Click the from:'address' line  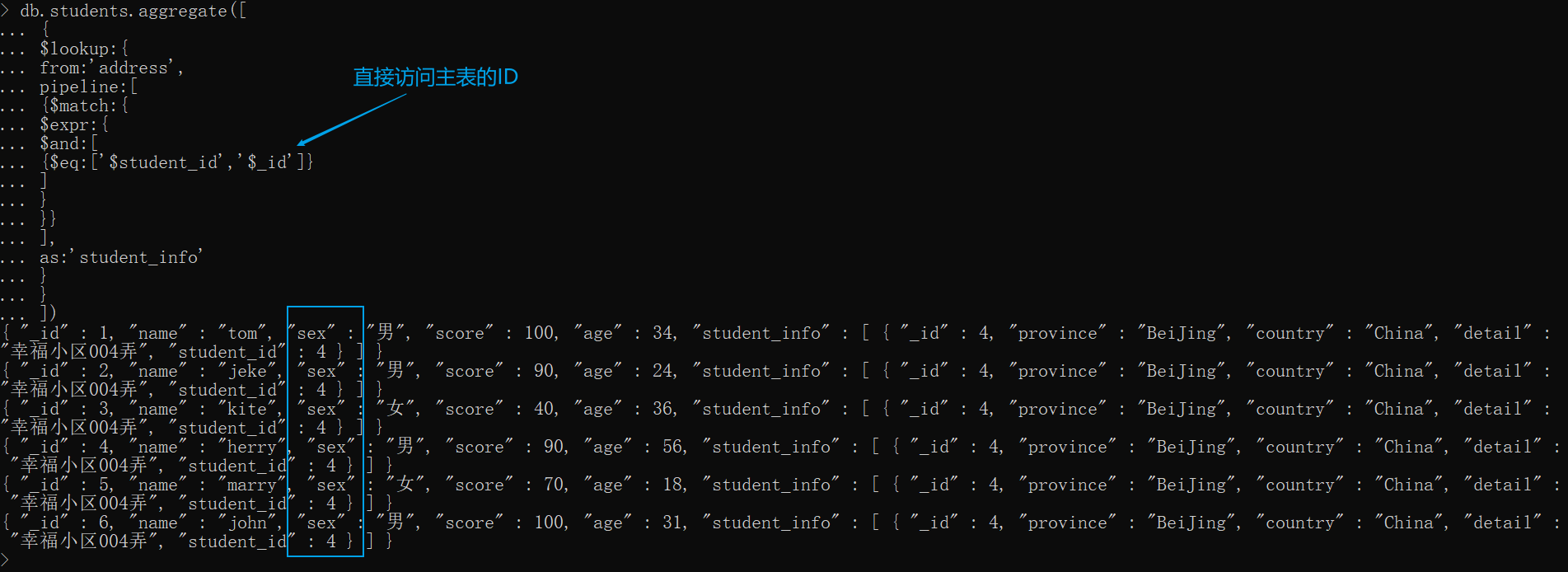tap(111, 68)
